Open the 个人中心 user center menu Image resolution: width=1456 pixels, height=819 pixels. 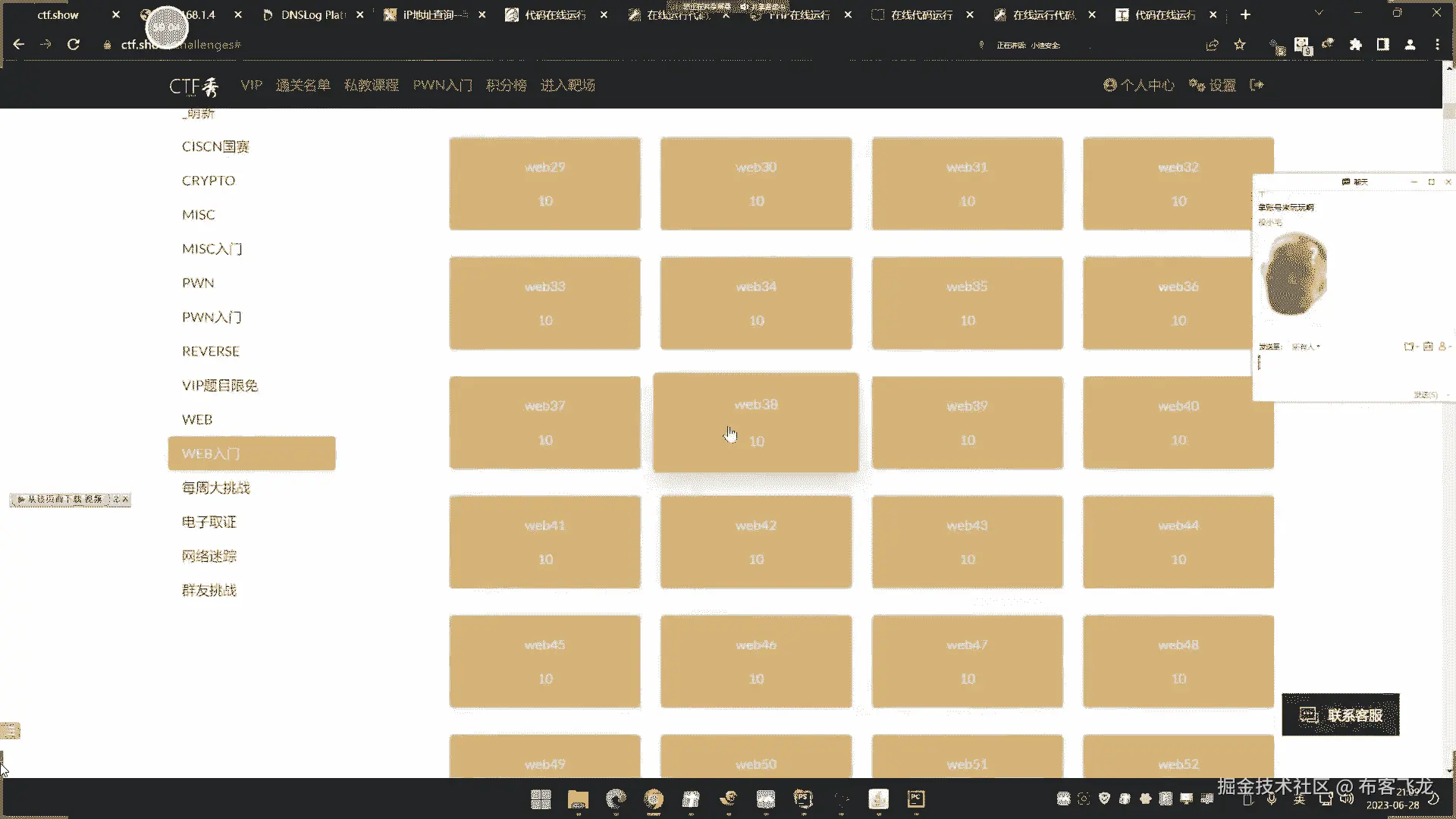coord(1139,85)
